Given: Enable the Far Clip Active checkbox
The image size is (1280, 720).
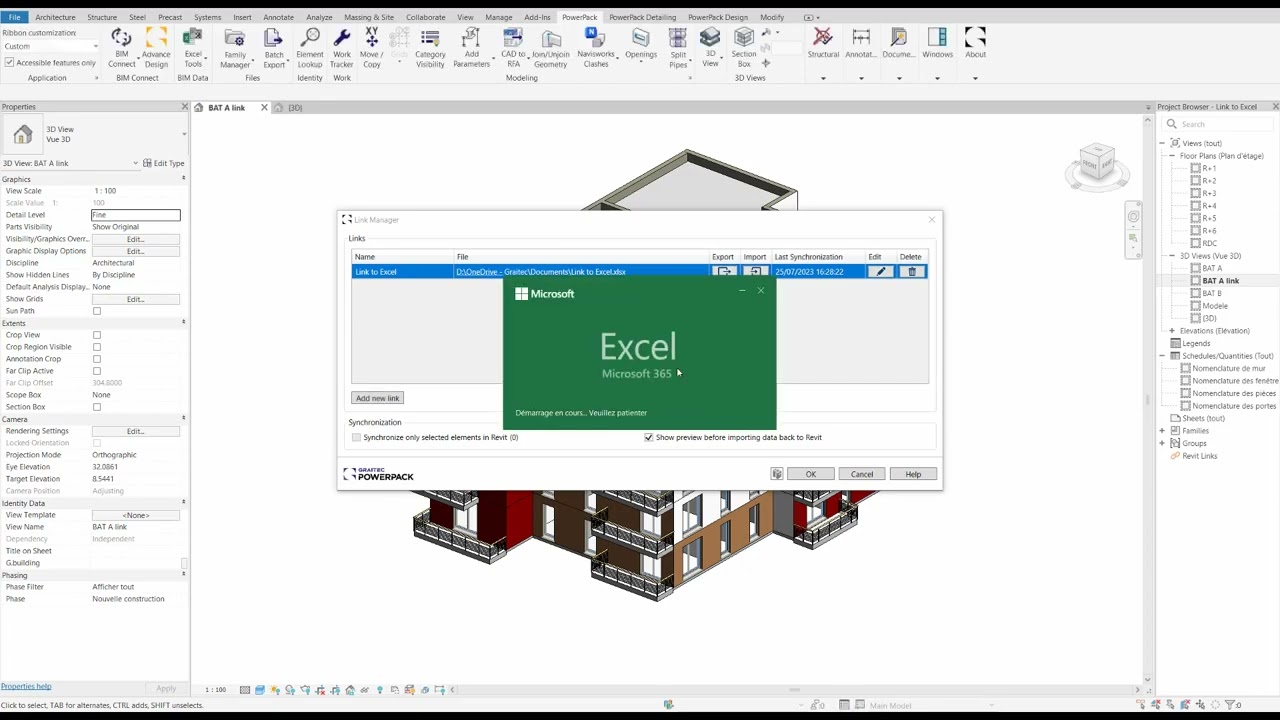Looking at the screenshot, I should pos(97,371).
